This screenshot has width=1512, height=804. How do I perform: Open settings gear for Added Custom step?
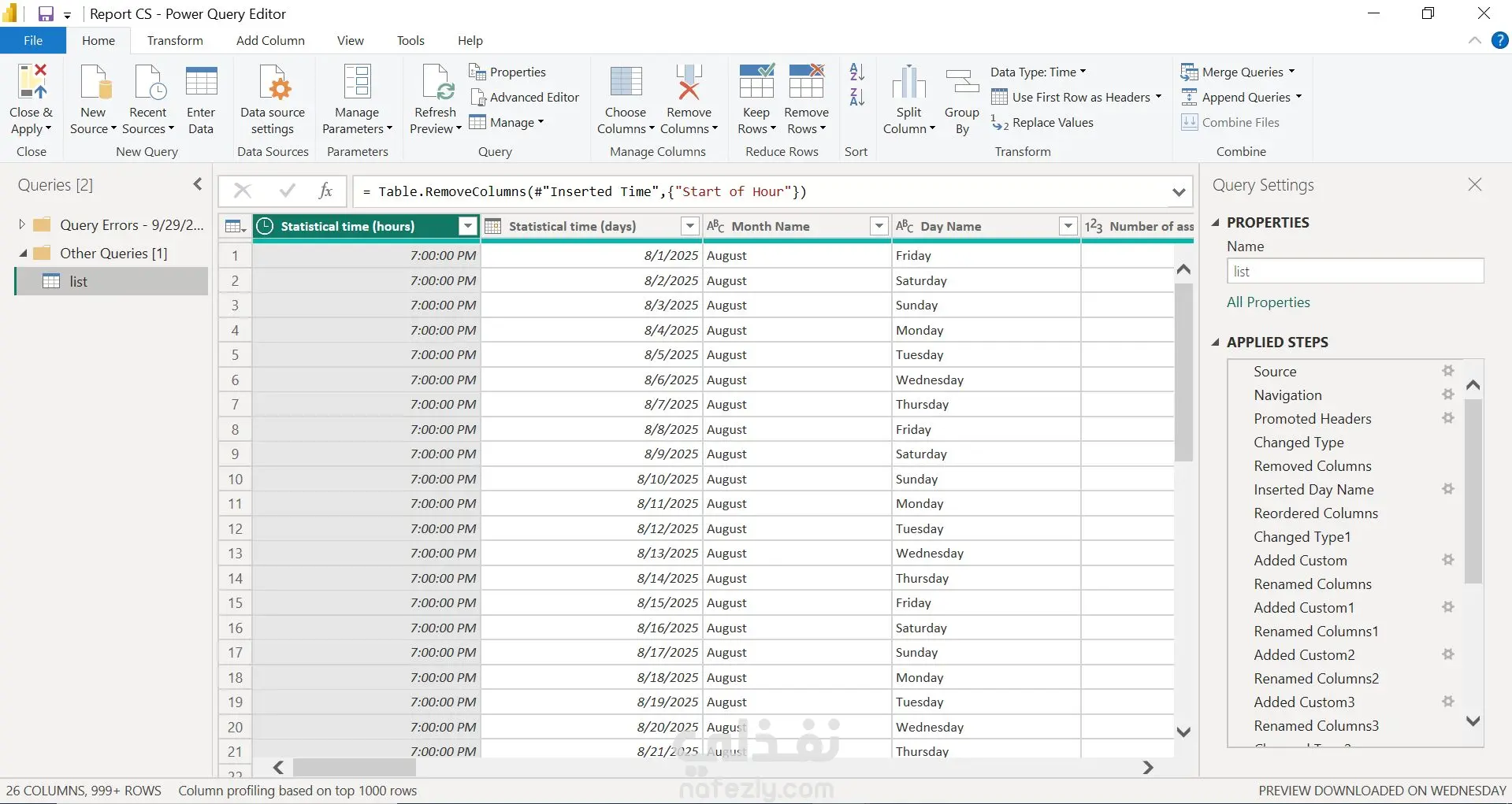[1447, 560]
